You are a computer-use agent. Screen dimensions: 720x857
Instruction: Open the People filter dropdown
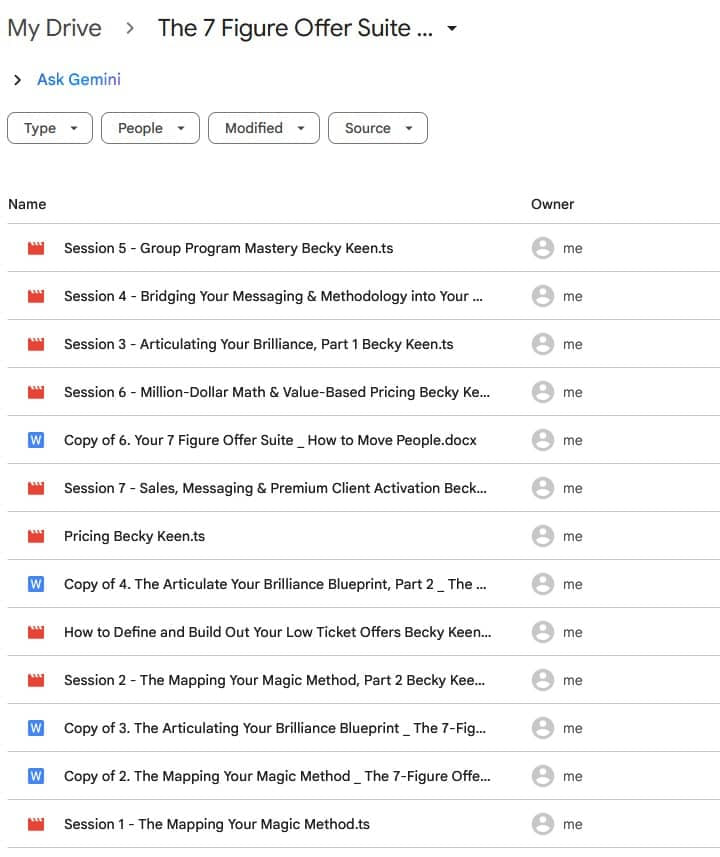click(150, 128)
